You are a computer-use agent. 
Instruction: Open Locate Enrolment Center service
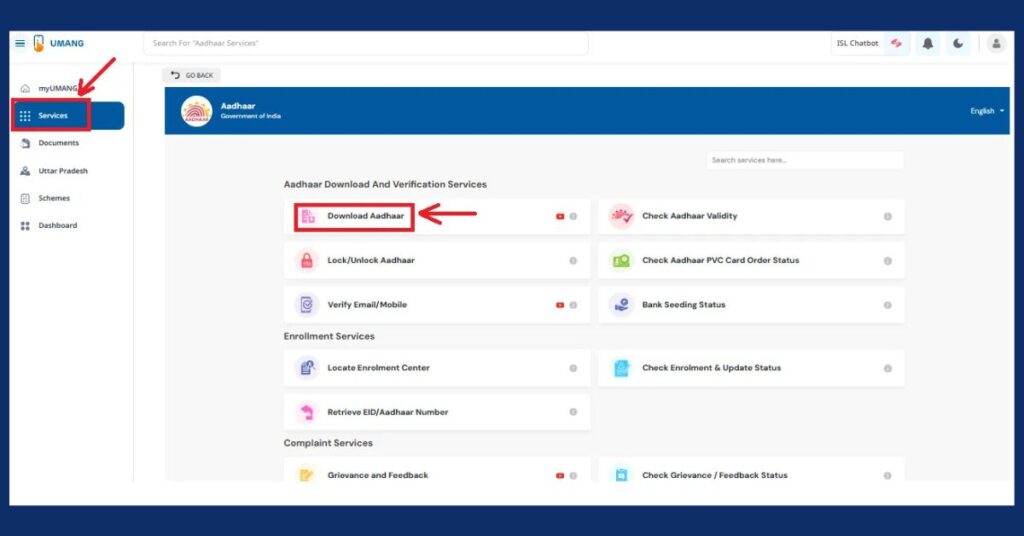pos(437,368)
